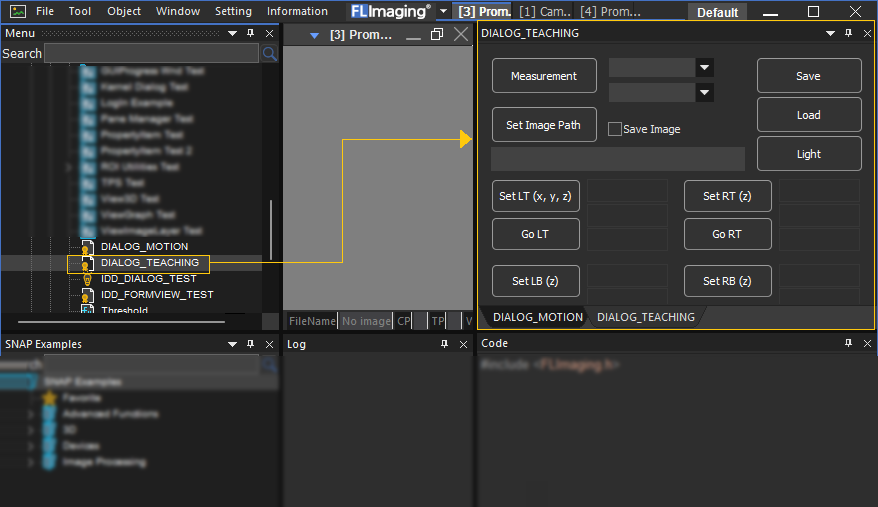Image resolution: width=878 pixels, height=507 pixels.
Task: Select DIALOG_TEACHING in the Menu tree
Action: point(150,263)
